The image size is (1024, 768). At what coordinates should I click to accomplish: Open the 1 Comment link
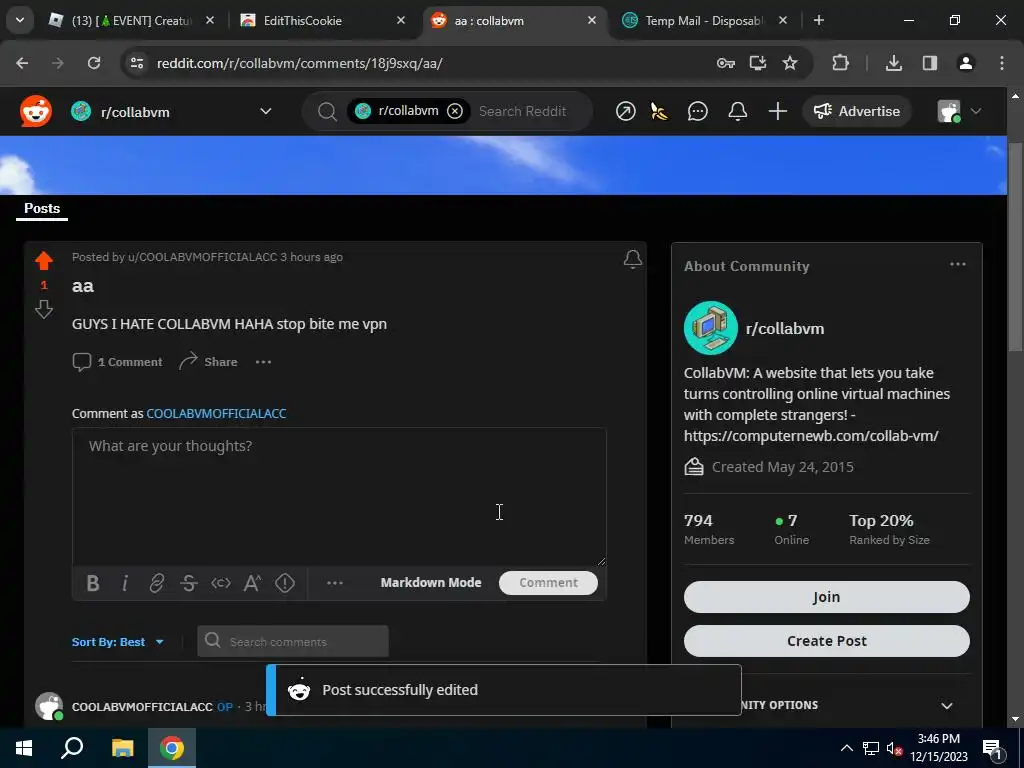(x=118, y=362)
